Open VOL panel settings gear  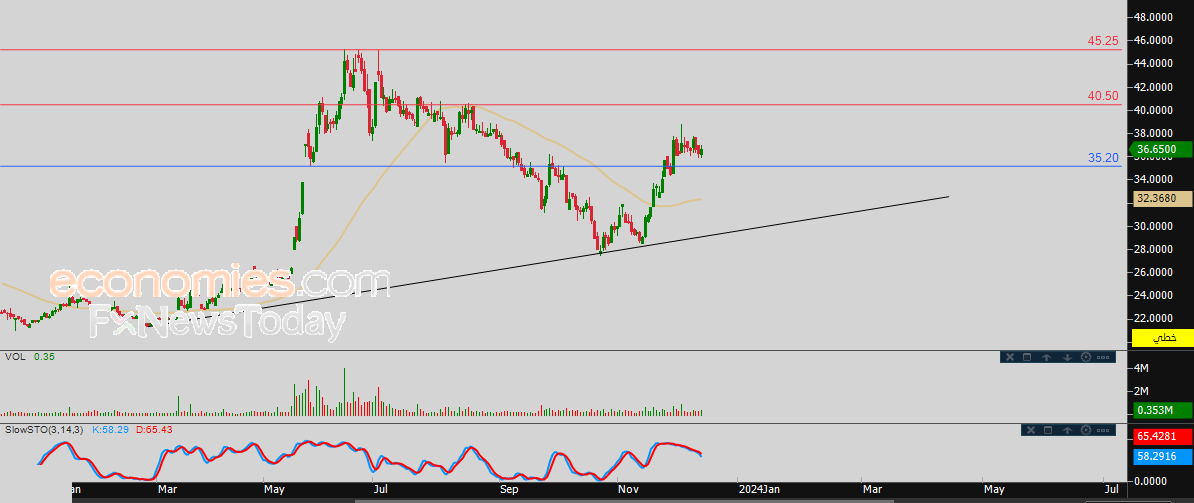click(x=1086, y=357)
